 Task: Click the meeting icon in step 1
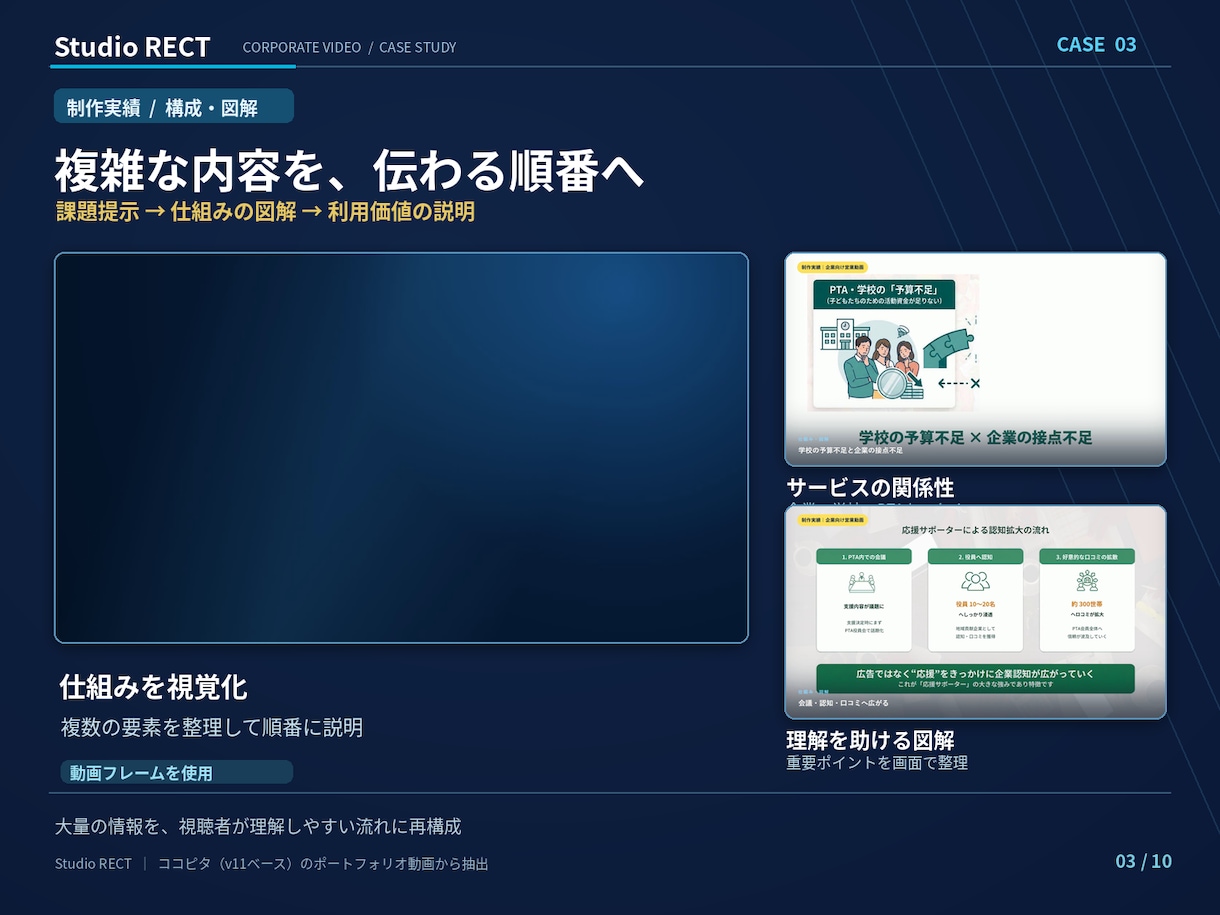coord(864,581)
